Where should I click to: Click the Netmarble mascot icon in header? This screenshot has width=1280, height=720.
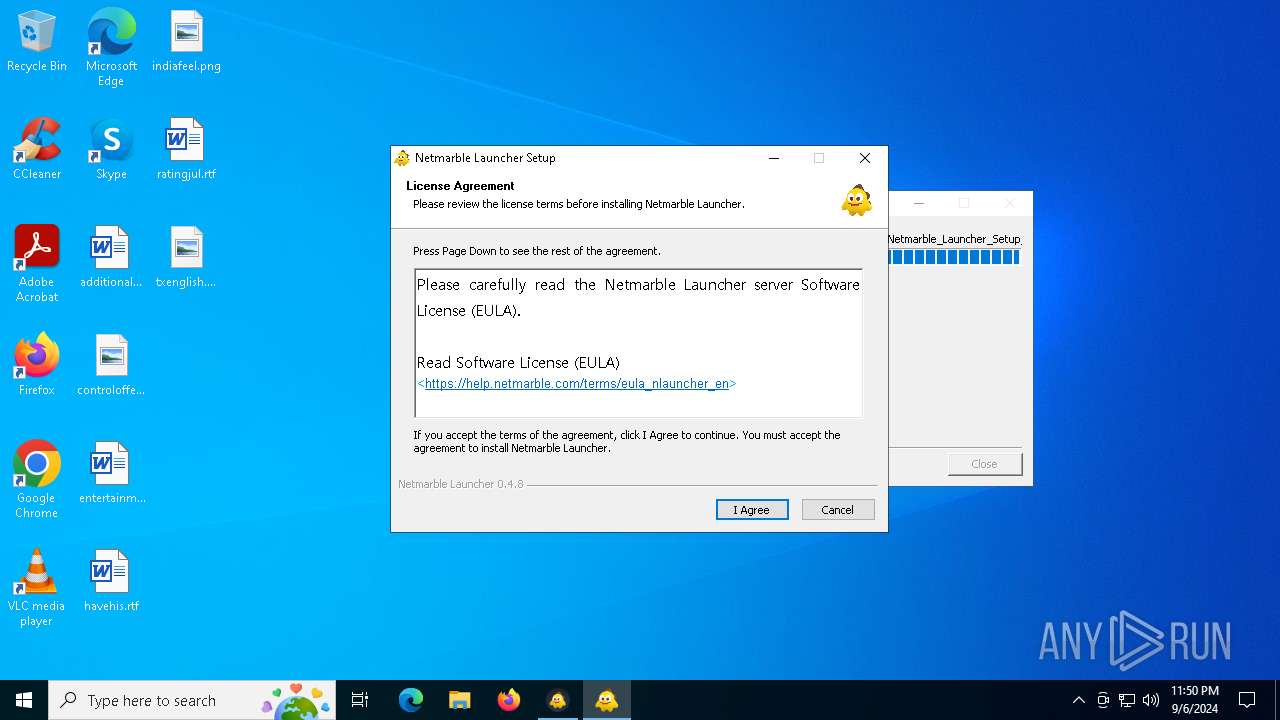click(x=857, y=200)
